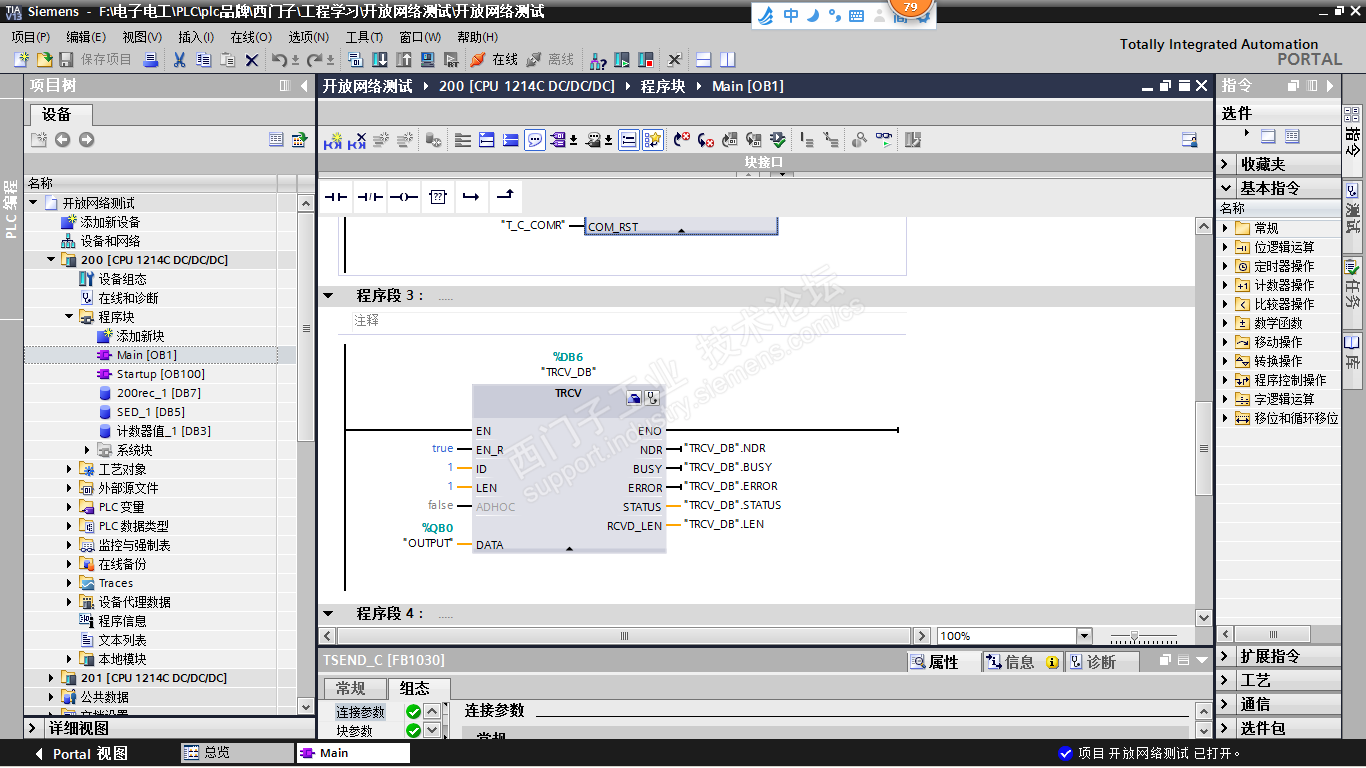Viewport: 1366px width, 768px height.
Task: Toggle network comments speech-bubble icon
Action: 535,140
